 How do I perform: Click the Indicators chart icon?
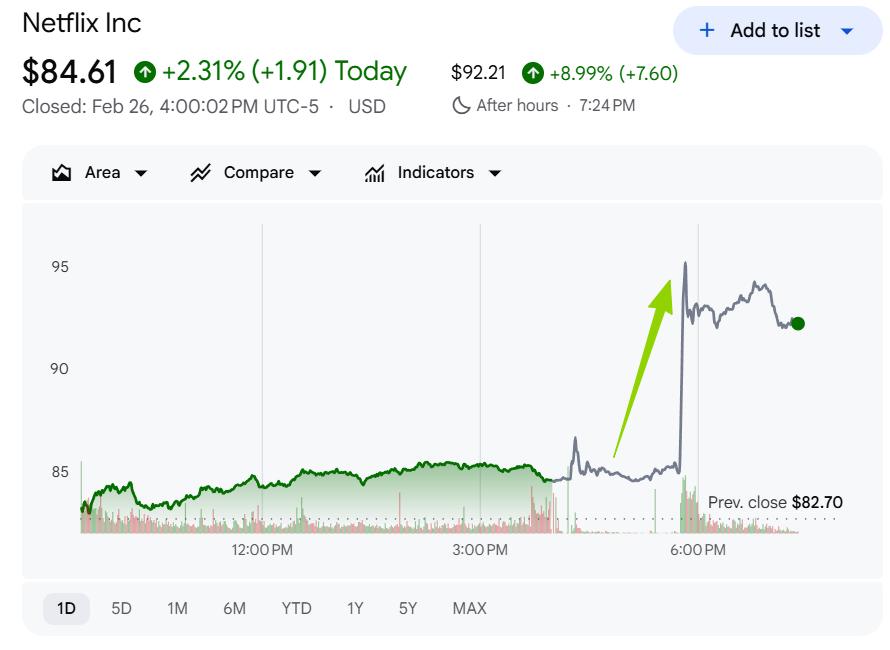click(375, 173)
